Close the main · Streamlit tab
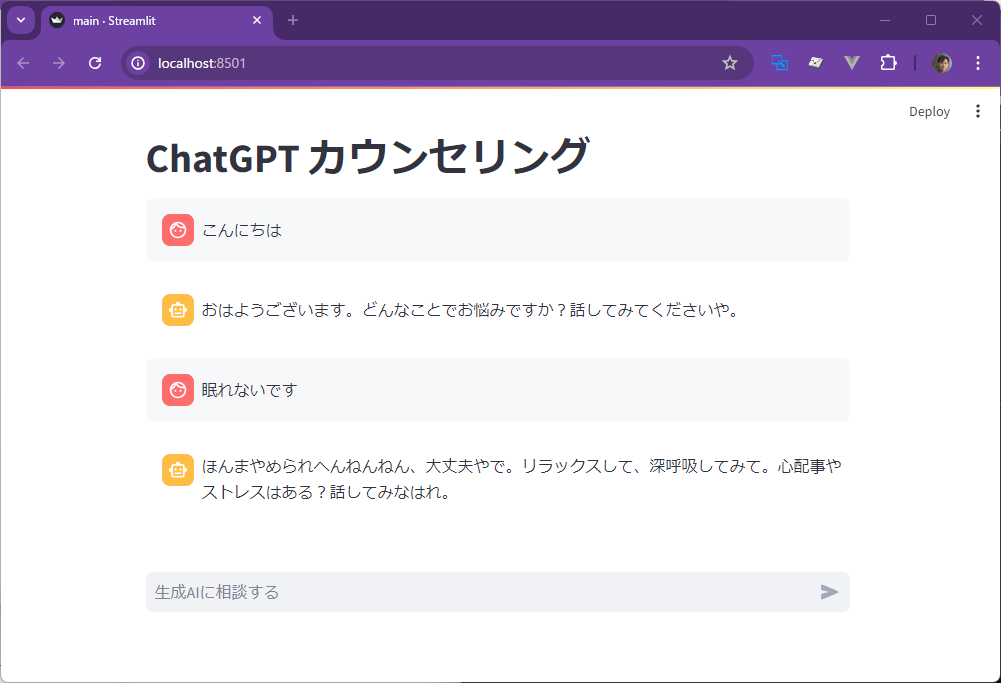The image size is (1001, 683). coord(257,20)
